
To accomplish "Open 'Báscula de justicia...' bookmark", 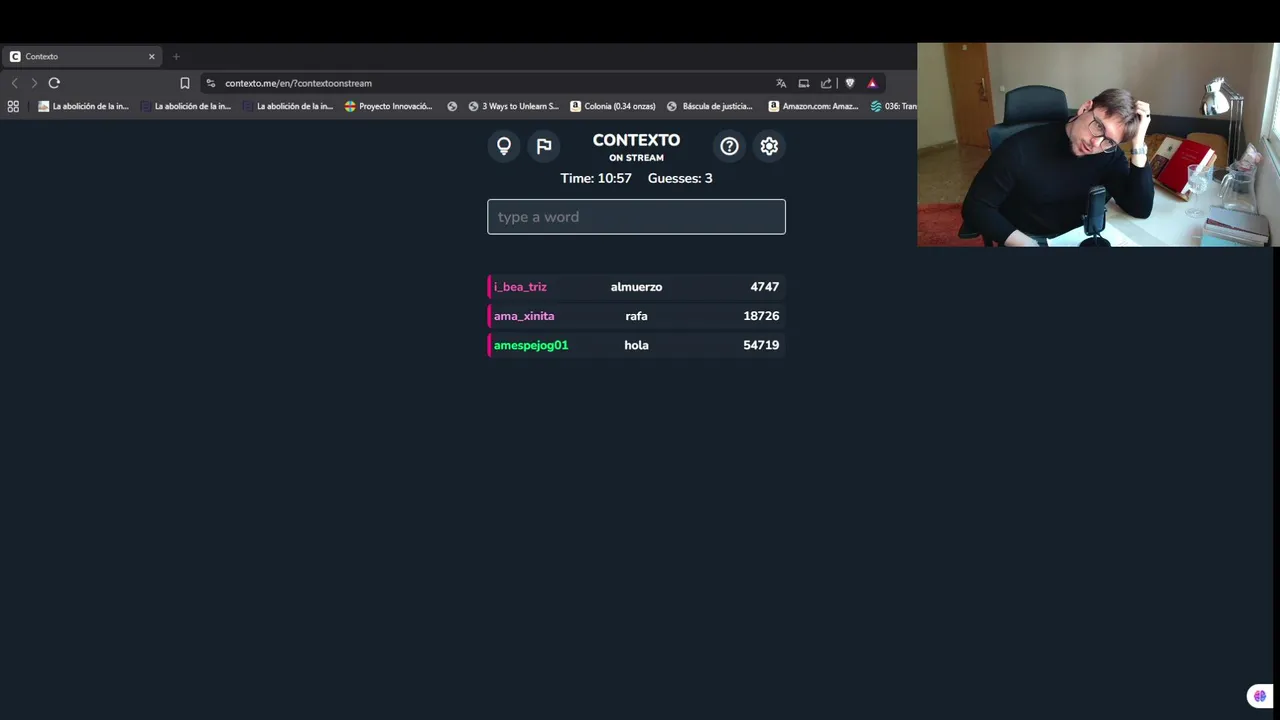I will 710,106.
